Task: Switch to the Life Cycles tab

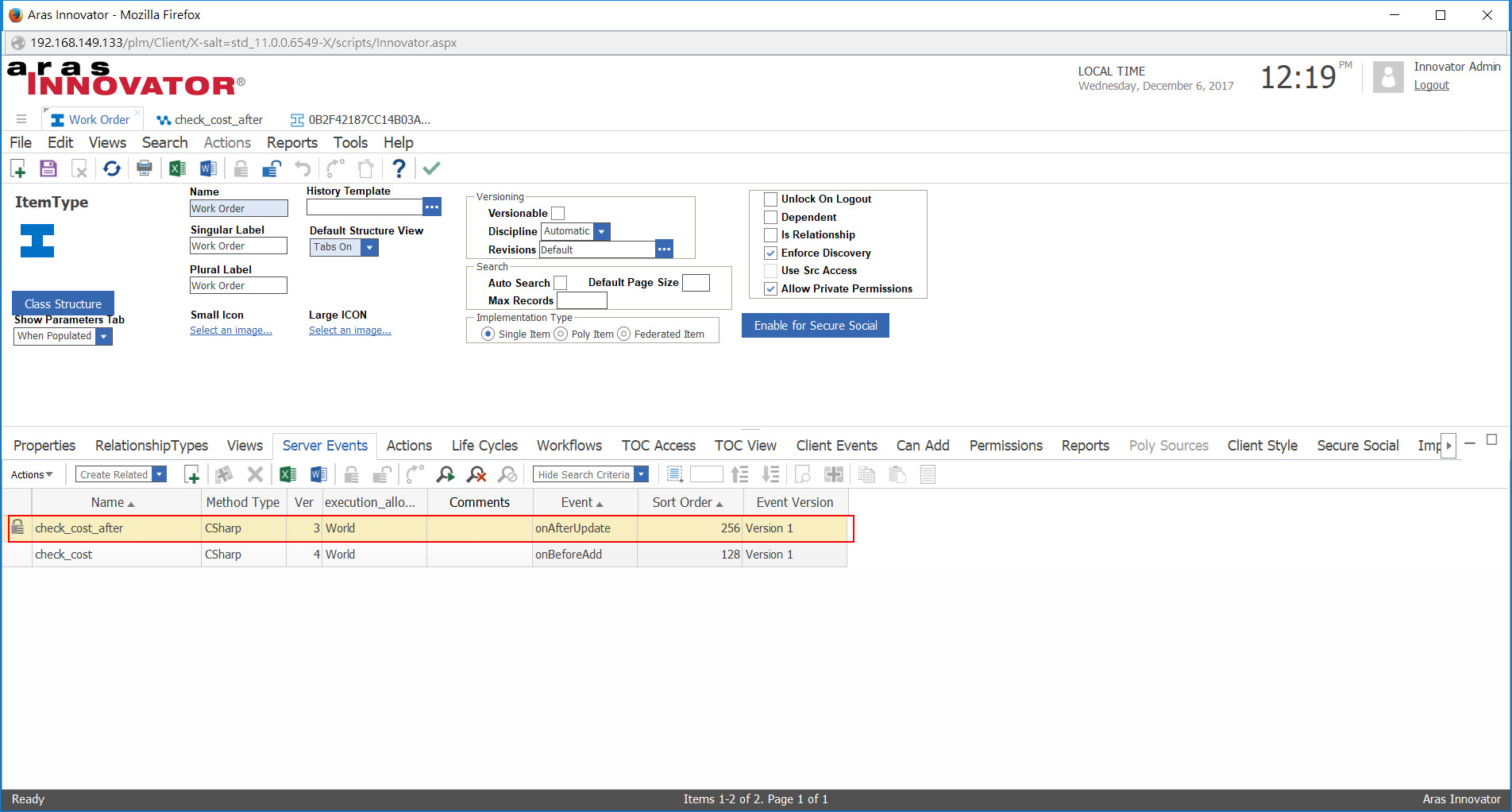Action: [x=484, y=446]
